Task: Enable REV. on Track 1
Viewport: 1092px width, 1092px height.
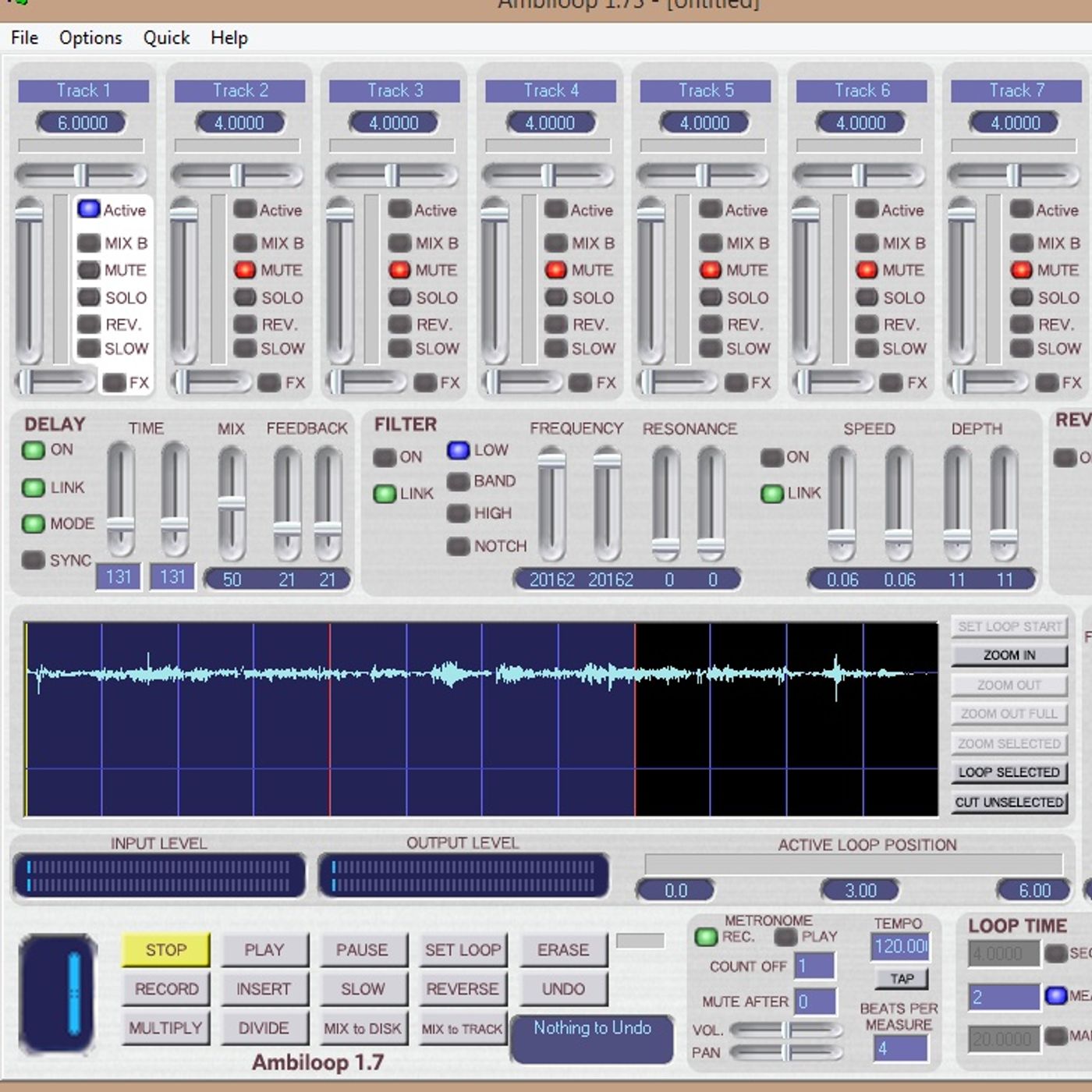Action: tap(88, 324)
